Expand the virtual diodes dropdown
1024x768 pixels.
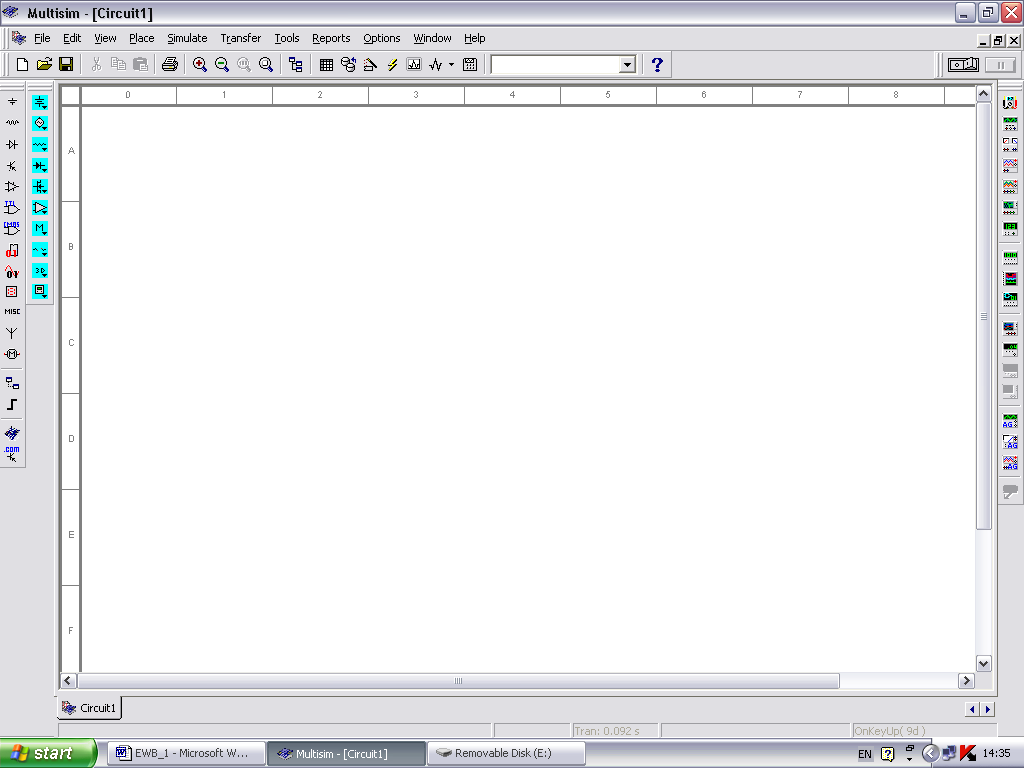tap(40, 166)
